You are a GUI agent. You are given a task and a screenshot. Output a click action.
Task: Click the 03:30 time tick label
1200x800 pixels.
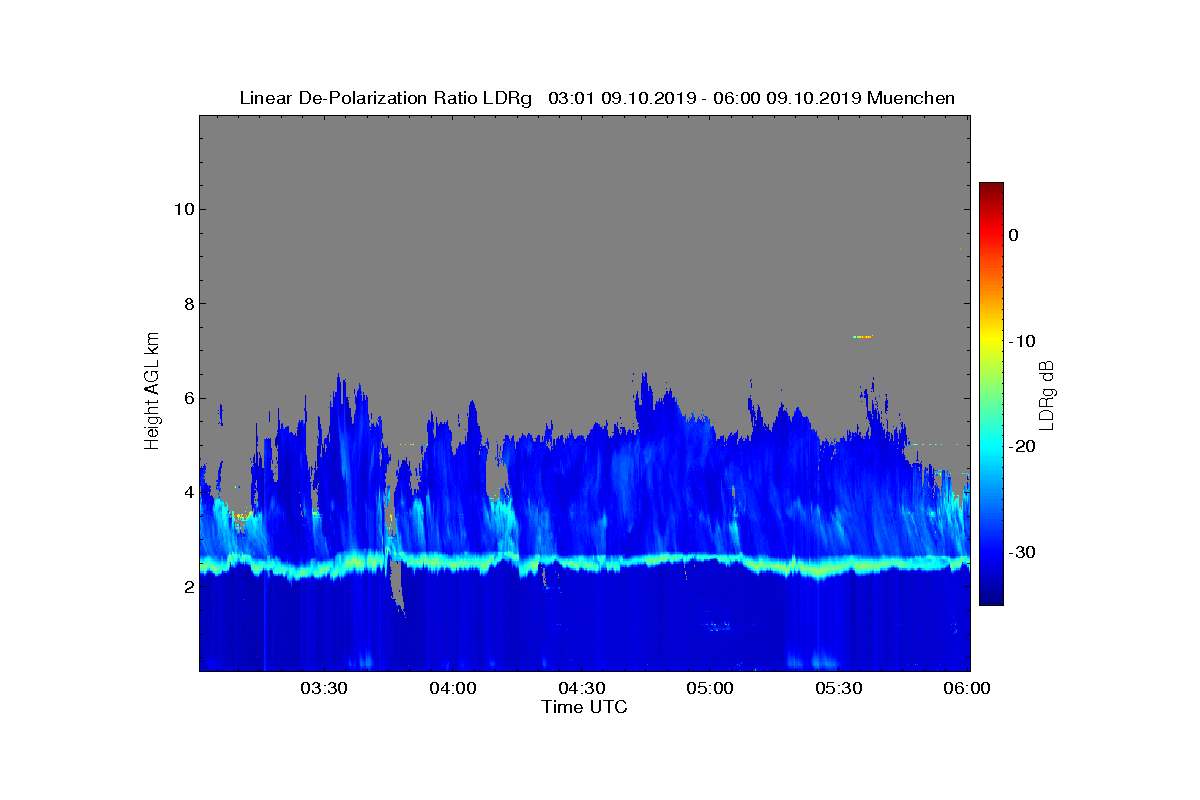point(324,688)
